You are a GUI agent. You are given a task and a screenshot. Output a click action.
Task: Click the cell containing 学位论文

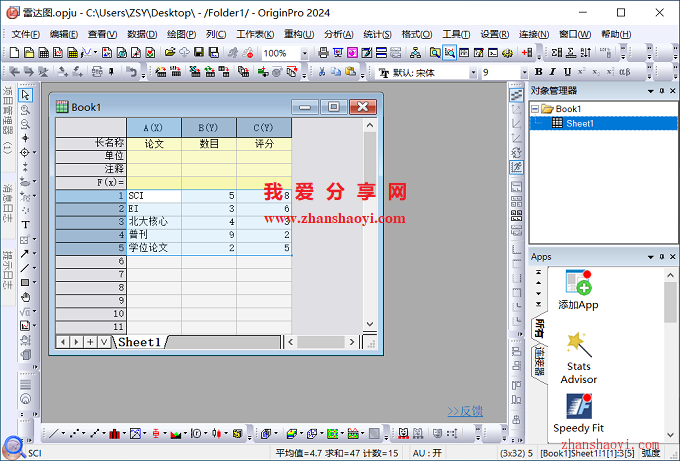pyautogui.click(x=154, y=248)
